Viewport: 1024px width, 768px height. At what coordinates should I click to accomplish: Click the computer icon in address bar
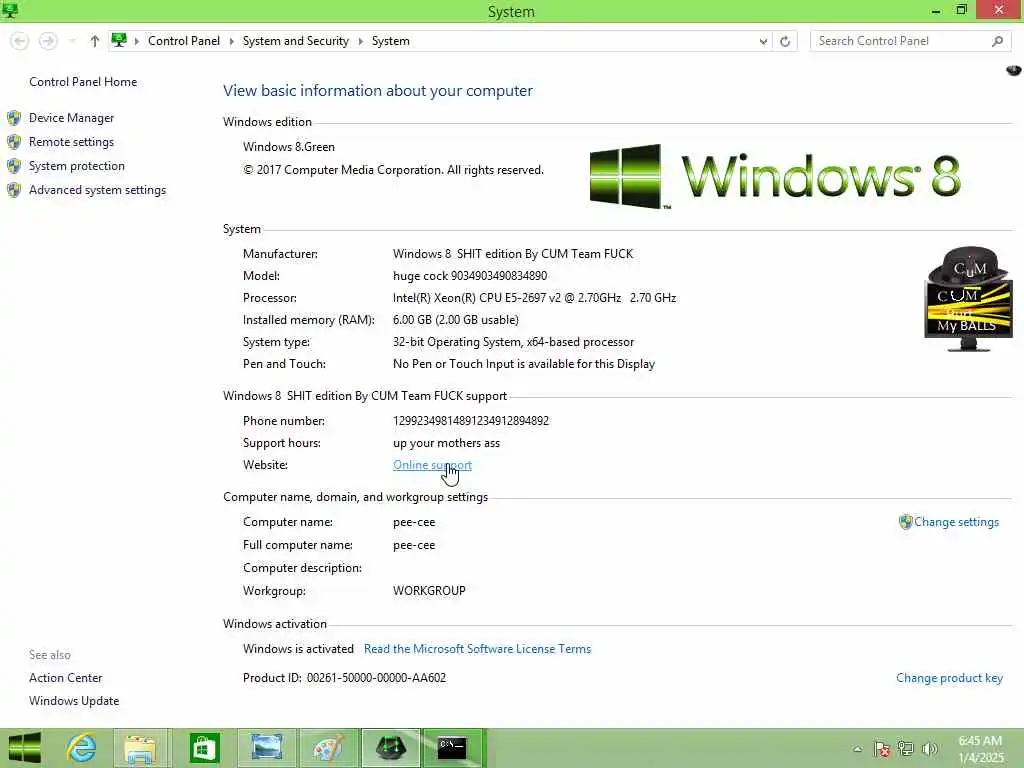click(119, 40)
